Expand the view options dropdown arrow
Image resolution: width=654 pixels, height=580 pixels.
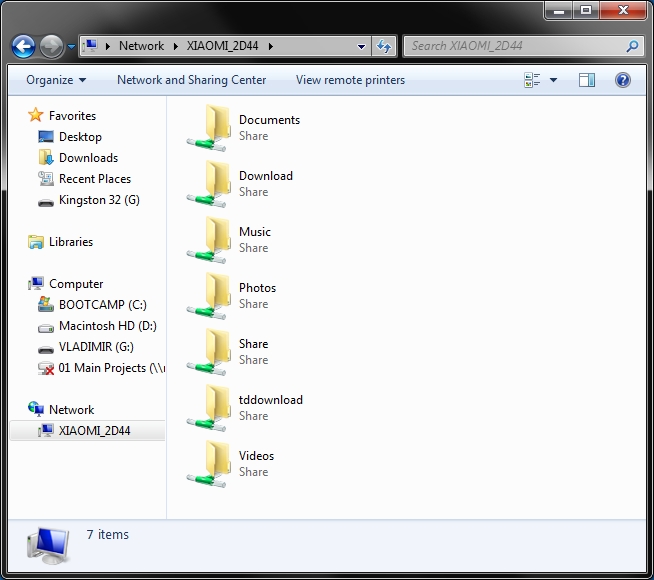553,80
